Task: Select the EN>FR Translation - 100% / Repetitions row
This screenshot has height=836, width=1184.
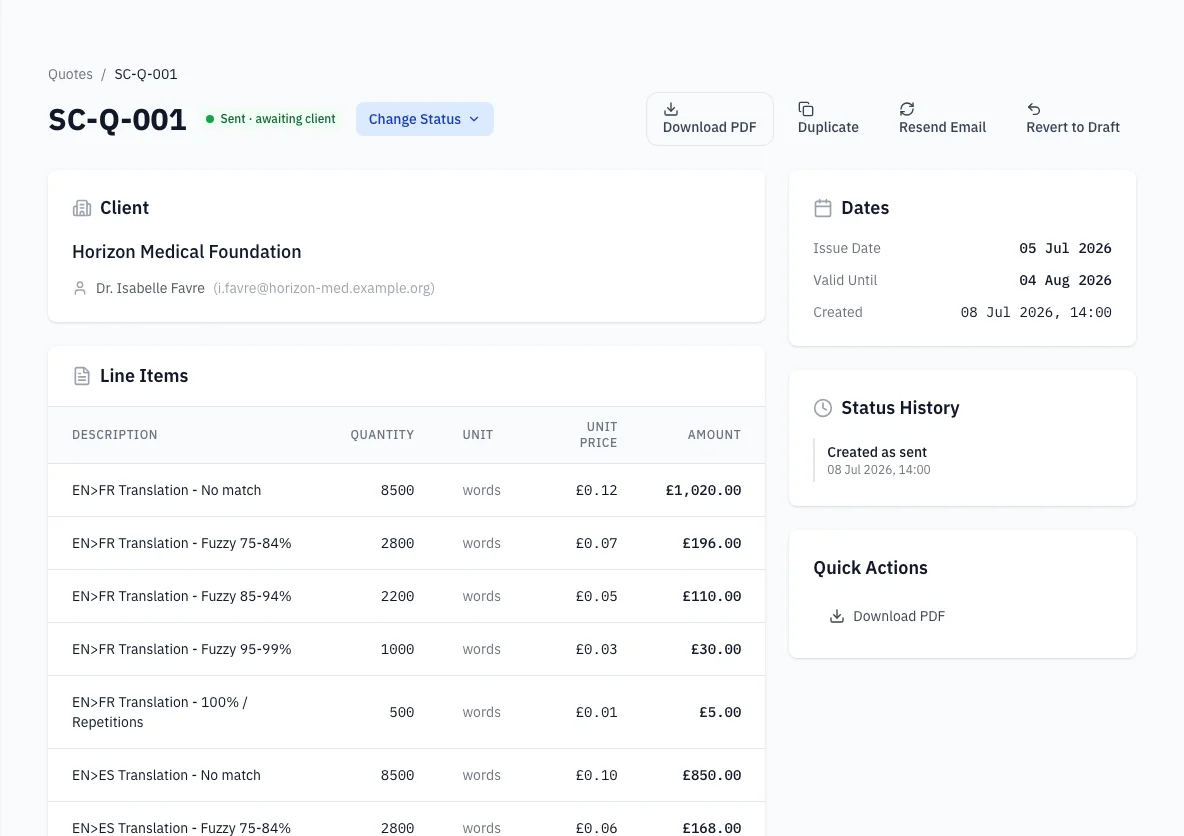Action: [406, 712]
